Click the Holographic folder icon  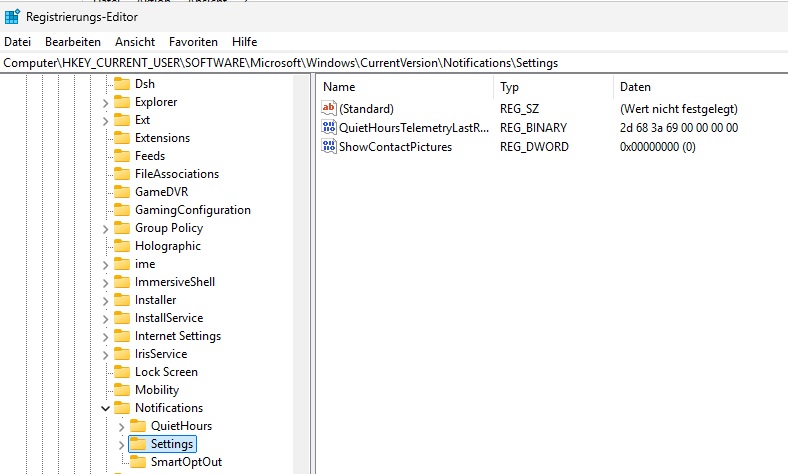(122, 246)
